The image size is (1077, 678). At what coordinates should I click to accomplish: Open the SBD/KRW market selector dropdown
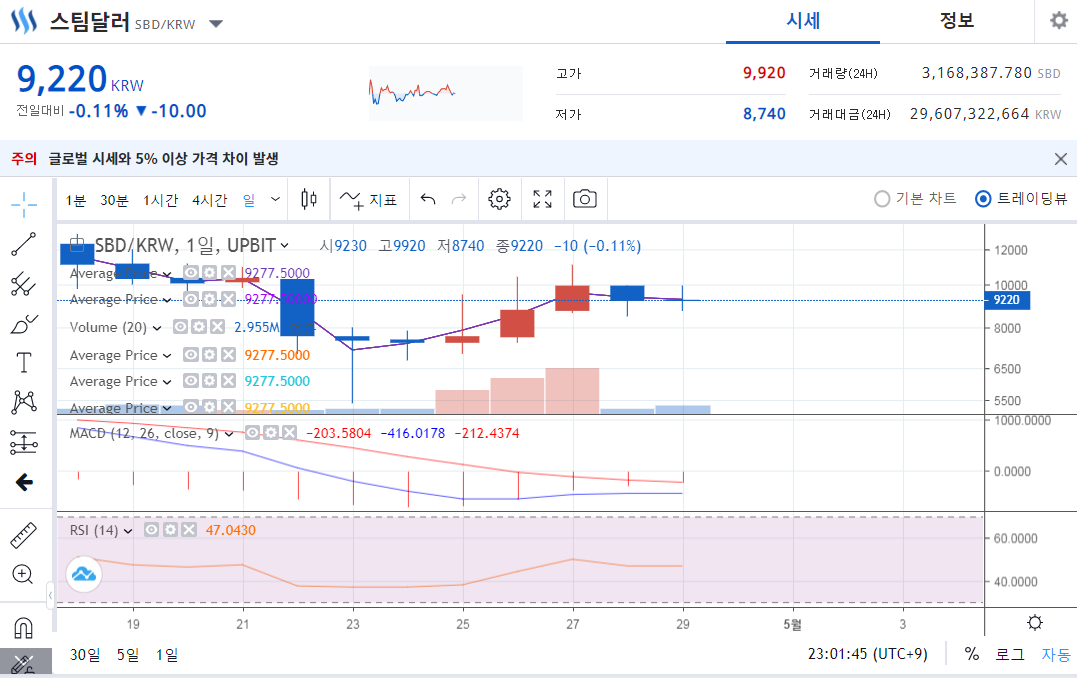[216, 24]
